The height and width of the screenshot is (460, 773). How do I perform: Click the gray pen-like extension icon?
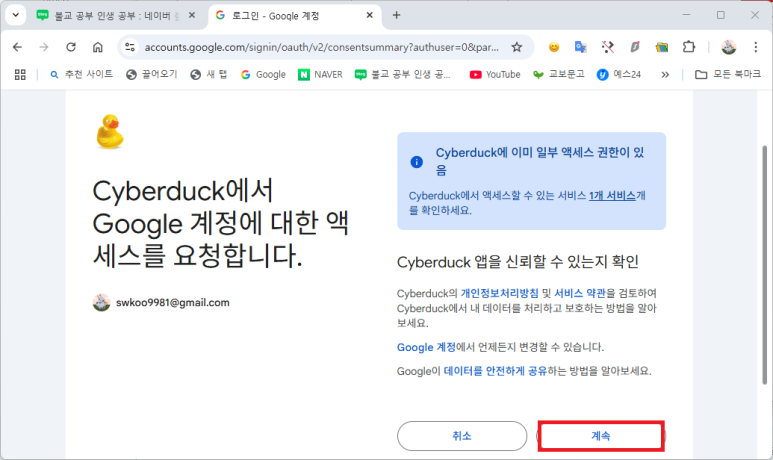635,47
